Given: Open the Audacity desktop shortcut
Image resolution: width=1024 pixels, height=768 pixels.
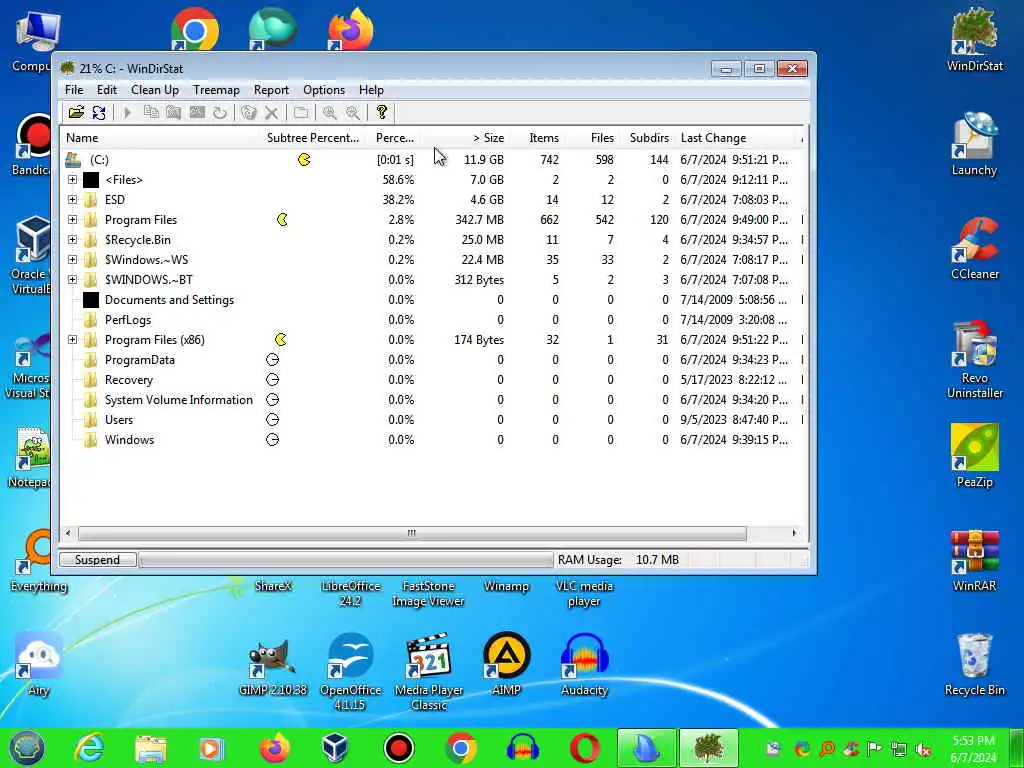Looking at the screenshot, I should 584,664.
